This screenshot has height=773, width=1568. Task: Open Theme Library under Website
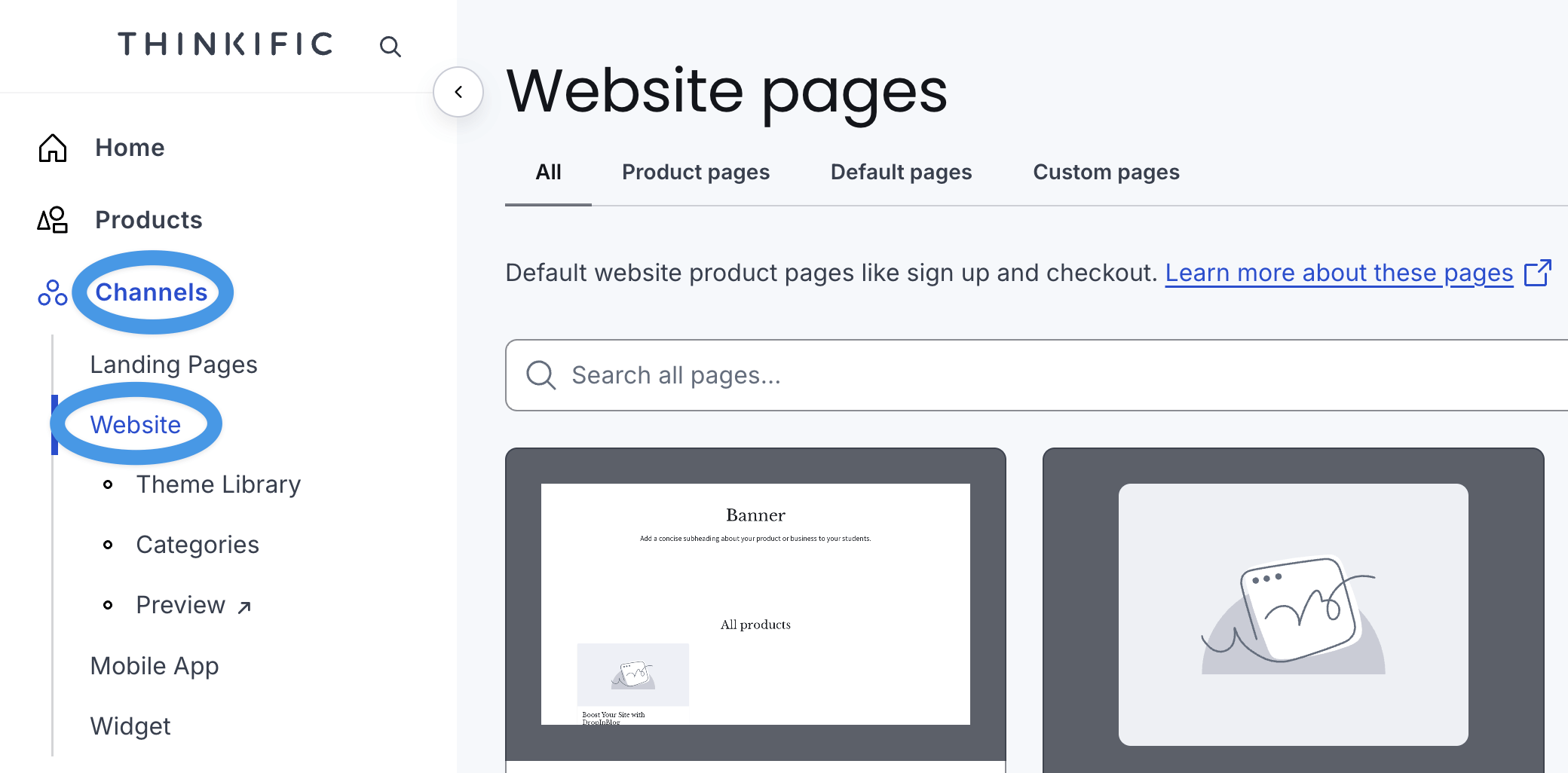pos(218,484)
